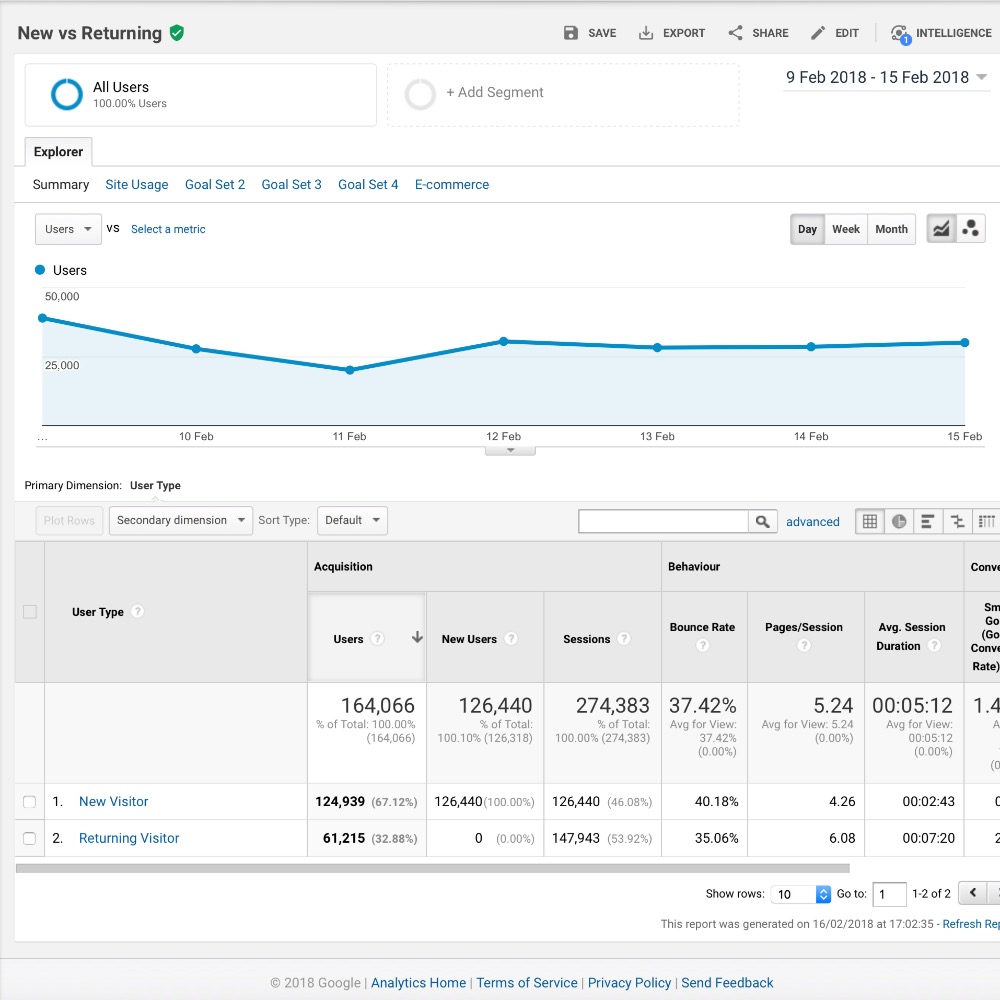Screen dimensions: 1000x1000
Task: Click Send Feedback link
Action: coord(727,983)
